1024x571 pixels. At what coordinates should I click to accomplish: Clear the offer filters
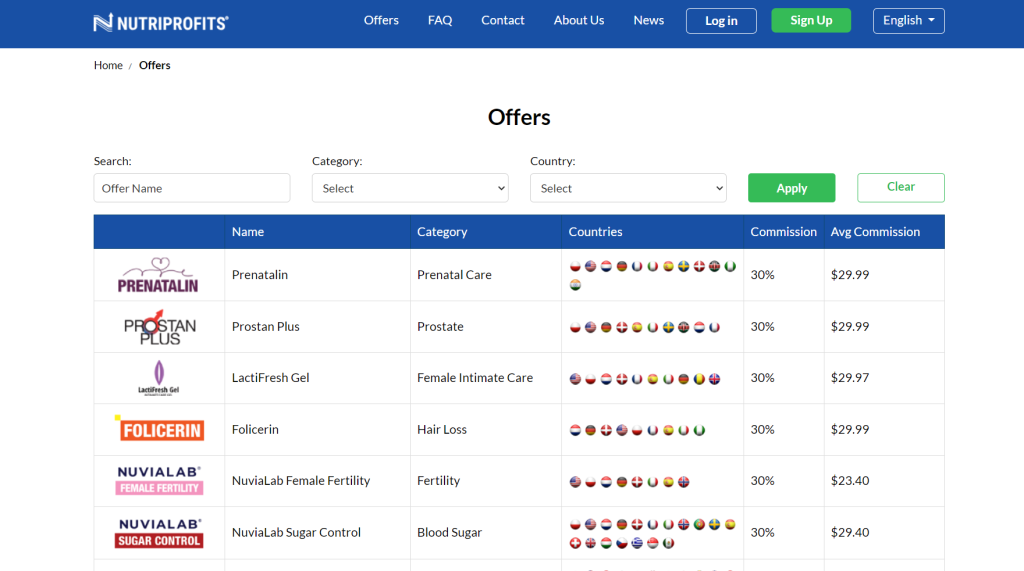pyautogui.click(x=901, y=188)
